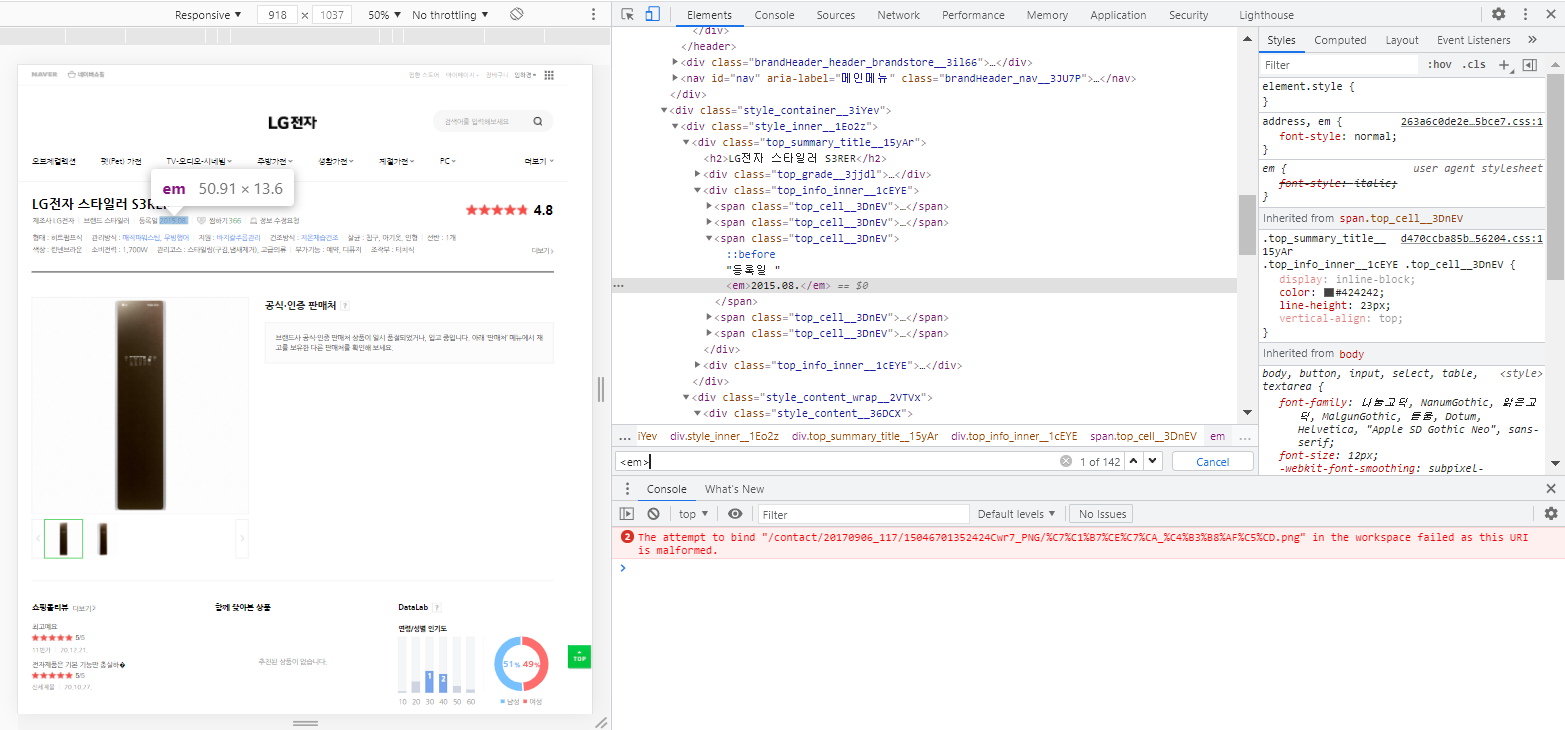Focus the console Filter input

[863, 514]
